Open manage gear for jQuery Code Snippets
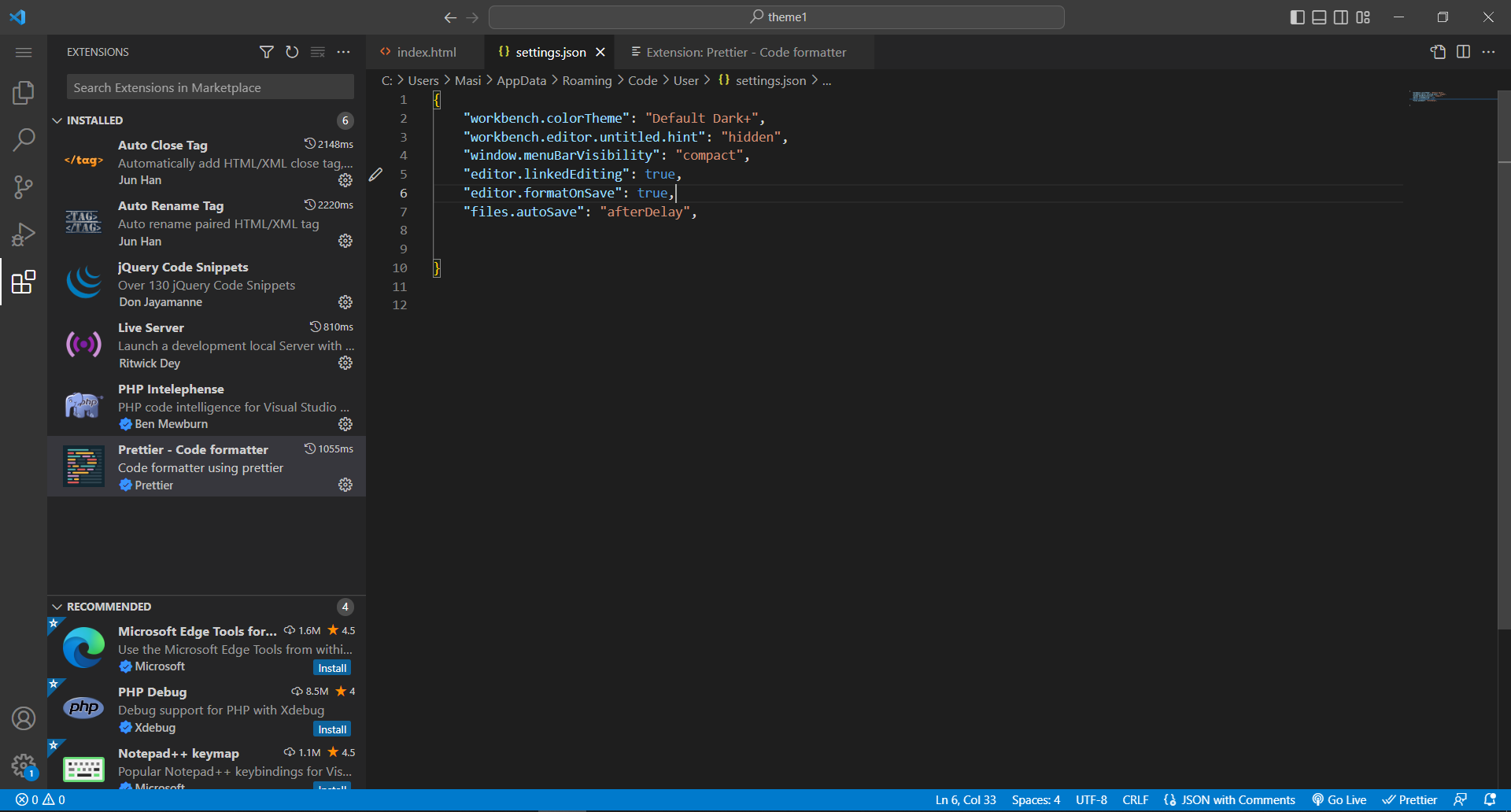Viewport: 1511px width, 812px height. tap(345, 302)
